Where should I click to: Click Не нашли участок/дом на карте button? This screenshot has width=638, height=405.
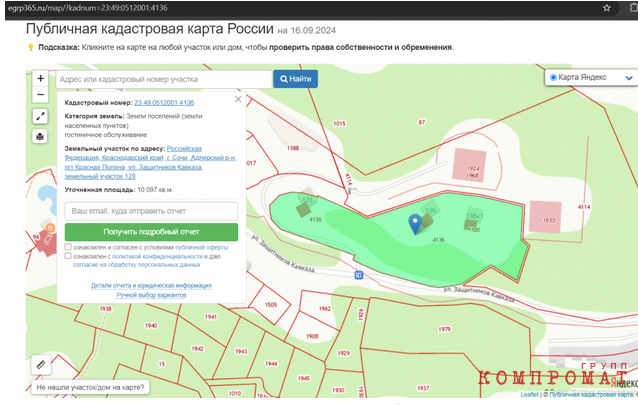pos(90,387)
